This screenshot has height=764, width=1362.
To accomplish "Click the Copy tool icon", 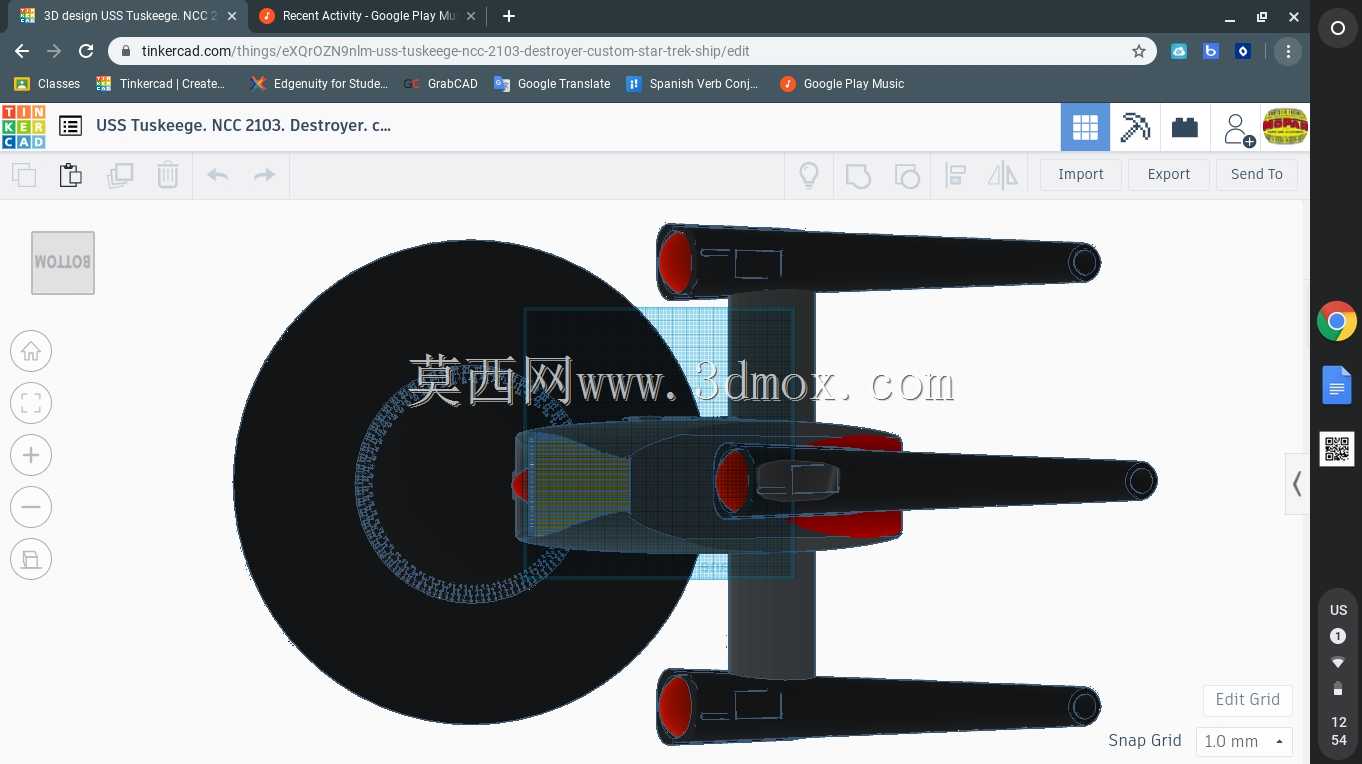I will tap(24, 175).
